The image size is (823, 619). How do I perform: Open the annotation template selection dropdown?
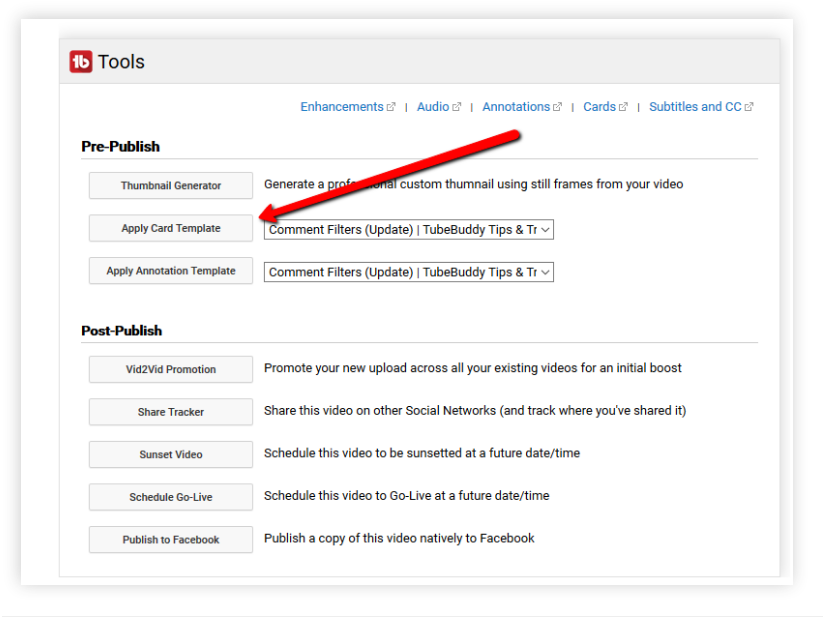pos(408,271)
